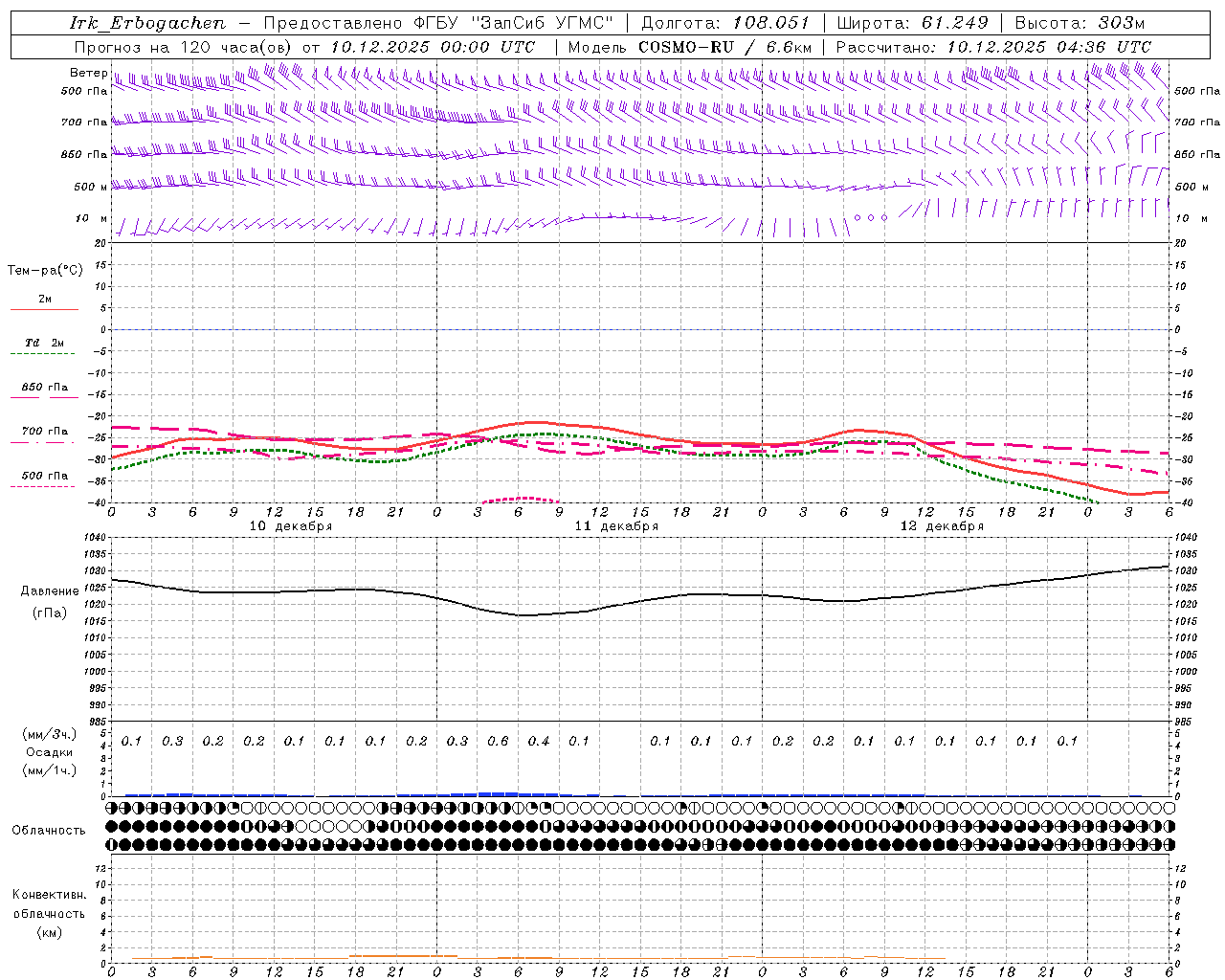Select the "Тем-ра(°C)" temperature label

click(45, 271)
